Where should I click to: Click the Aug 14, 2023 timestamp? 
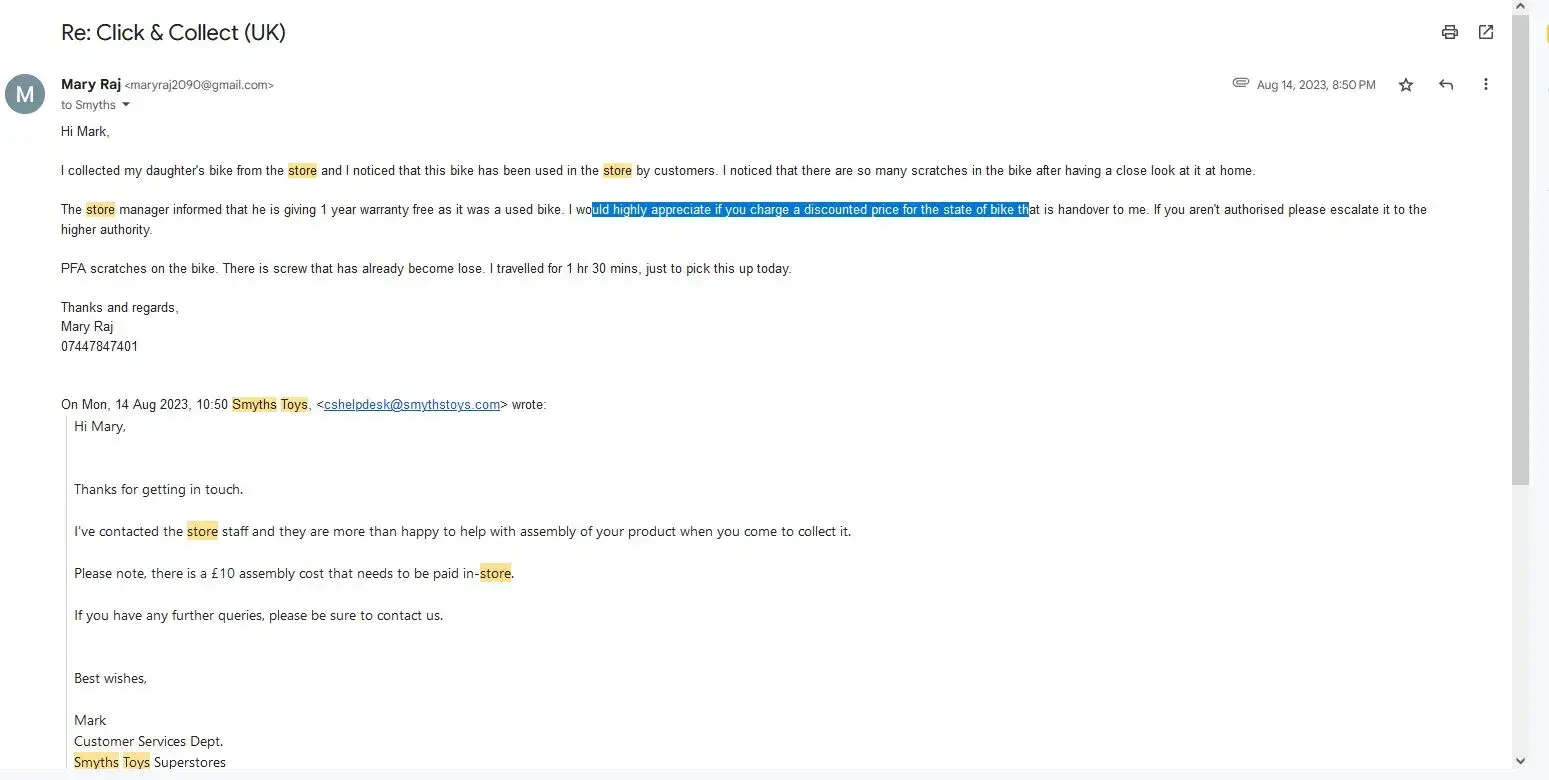click(x=1315, y=85)
